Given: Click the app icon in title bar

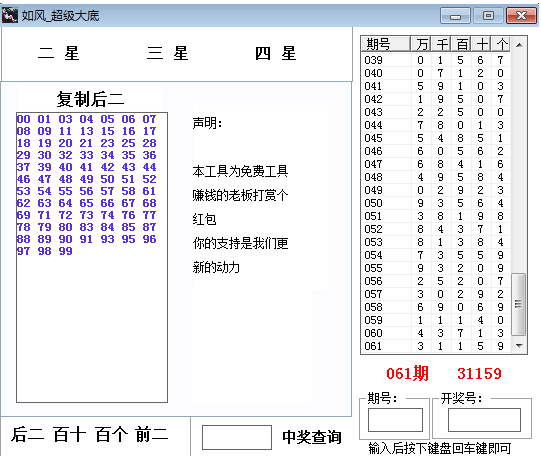Looking at the screenshot, I should [10, 16].
